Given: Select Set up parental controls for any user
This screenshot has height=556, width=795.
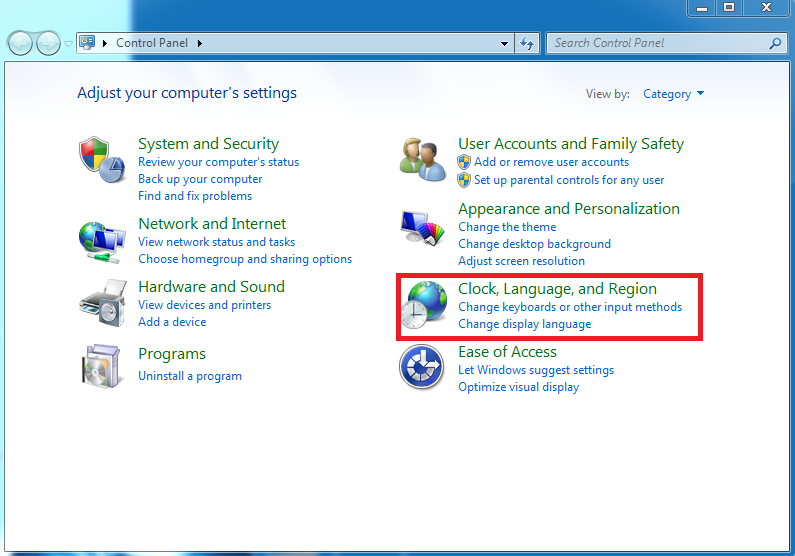Looking at the screenshot, I should click(569, 180).
